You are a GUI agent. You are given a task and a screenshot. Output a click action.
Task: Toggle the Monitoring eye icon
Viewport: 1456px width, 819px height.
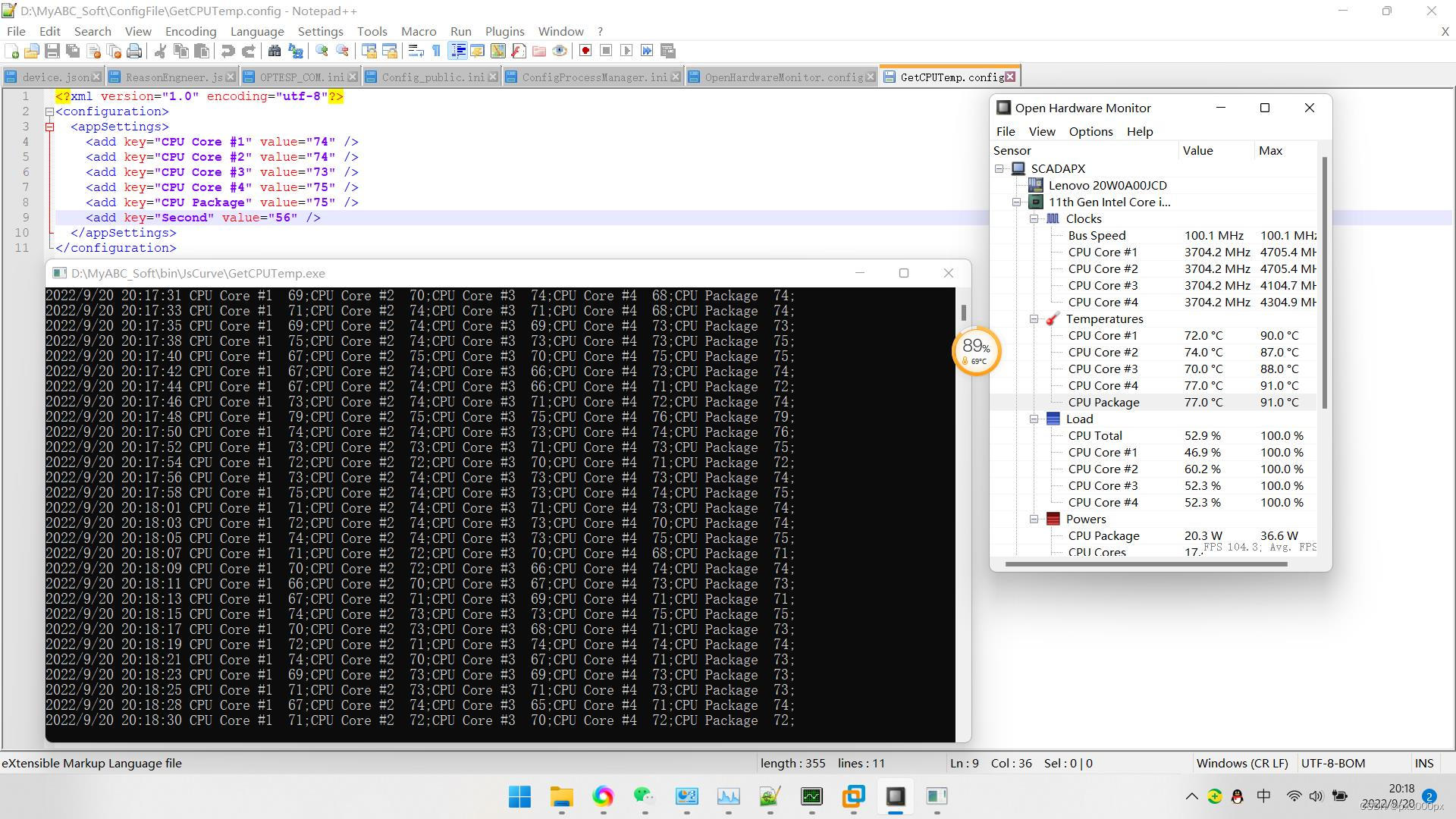coord(560,52)
